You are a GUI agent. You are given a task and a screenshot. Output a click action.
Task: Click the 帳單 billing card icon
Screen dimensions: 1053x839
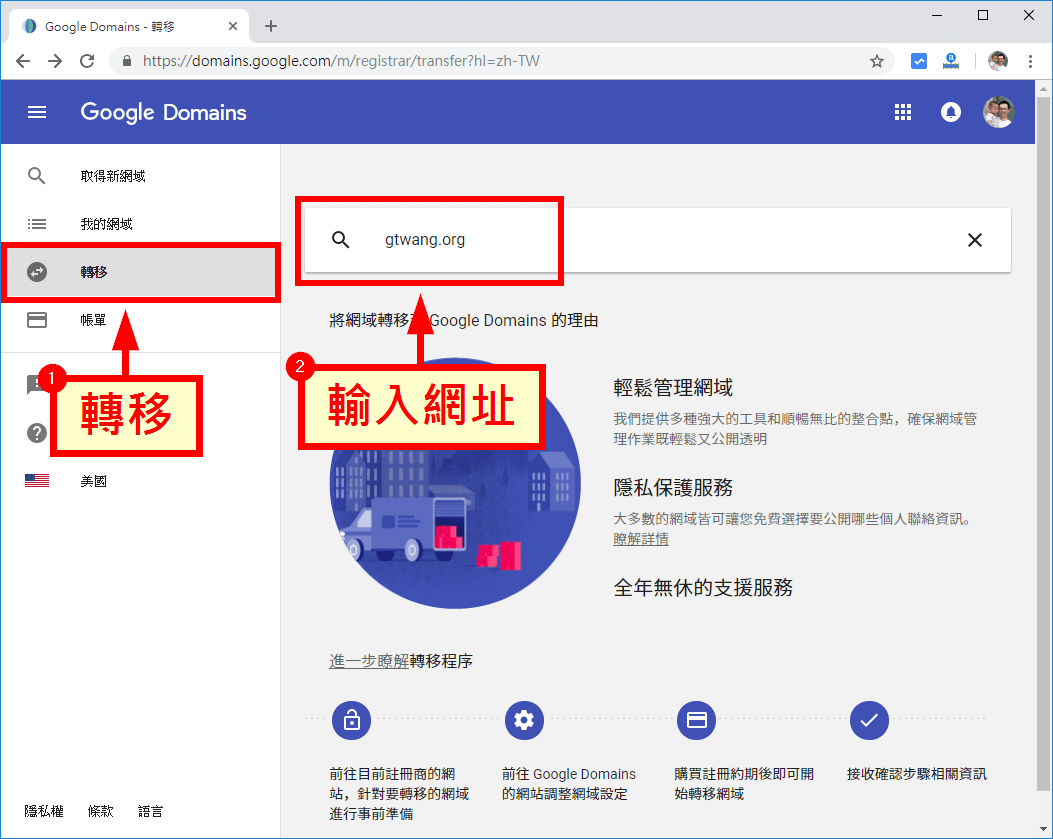[x=37, y=319]
